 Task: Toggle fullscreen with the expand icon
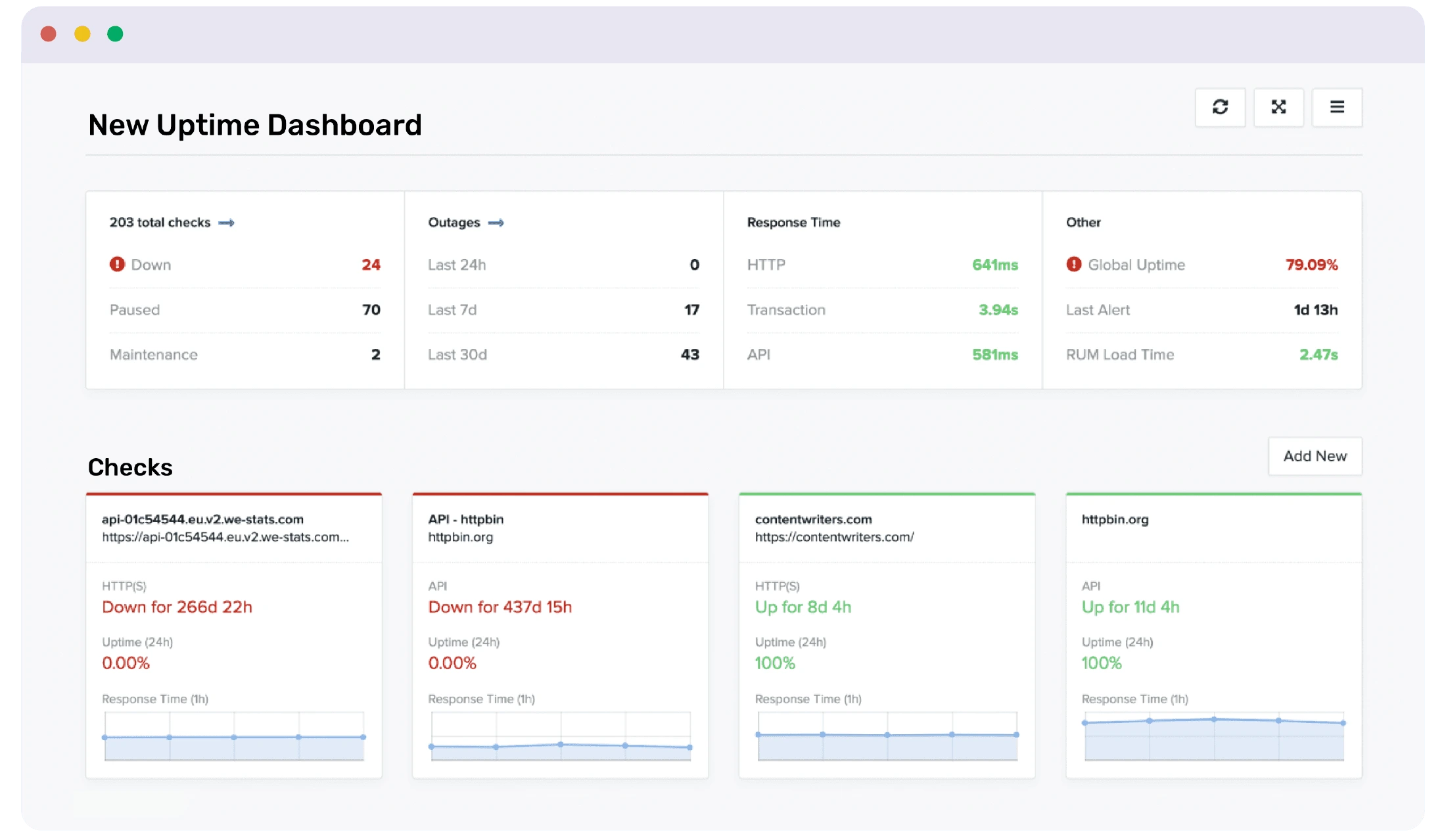coord(1278,107)
